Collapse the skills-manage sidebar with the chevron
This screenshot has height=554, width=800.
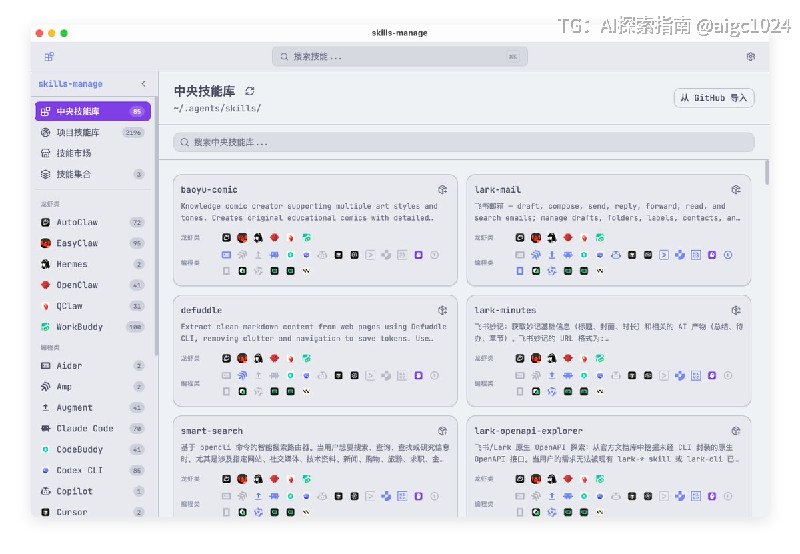(x=143, y=84)
